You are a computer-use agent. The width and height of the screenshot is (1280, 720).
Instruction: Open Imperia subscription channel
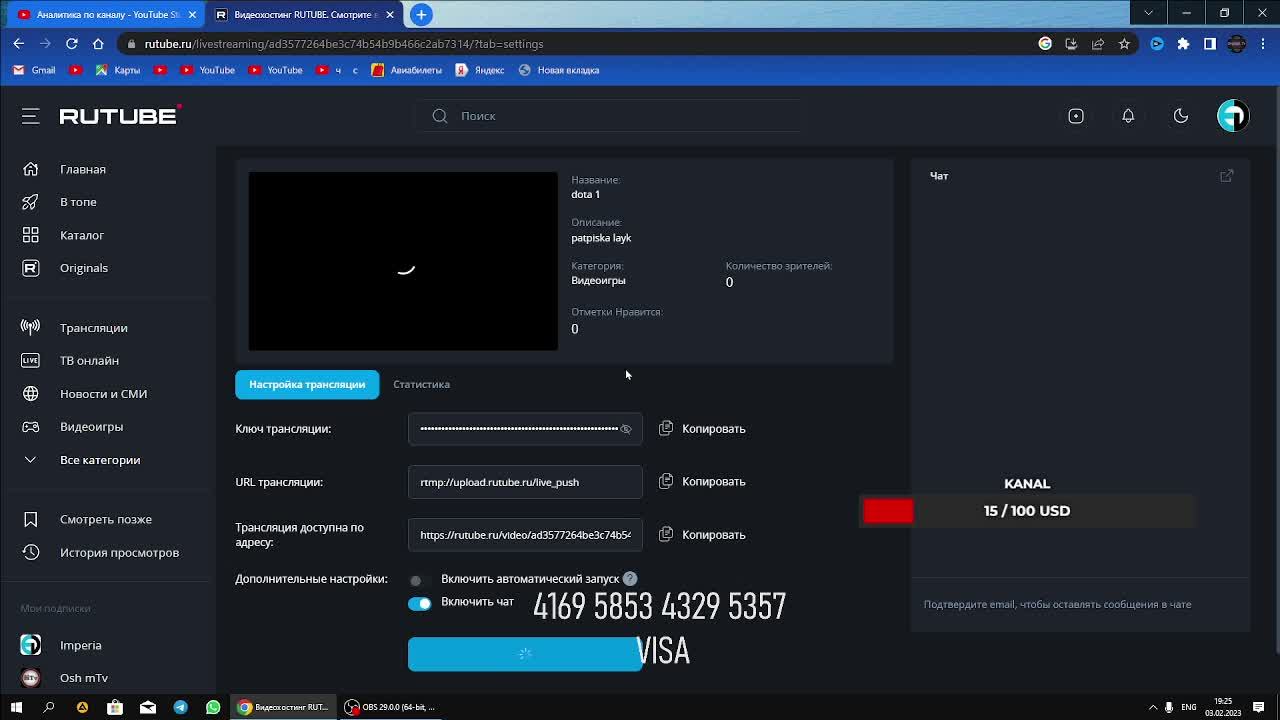point(80,645)
